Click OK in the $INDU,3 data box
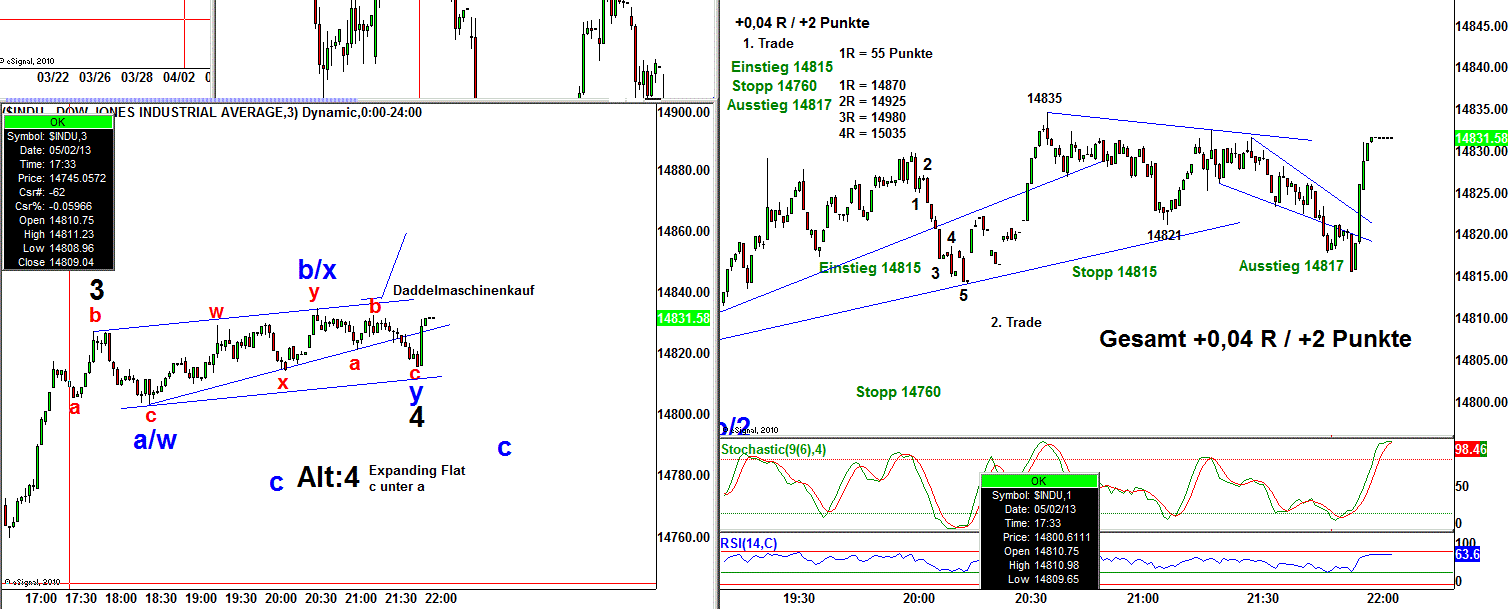Screen dimensions: 1509x609 tap(57, 122)
